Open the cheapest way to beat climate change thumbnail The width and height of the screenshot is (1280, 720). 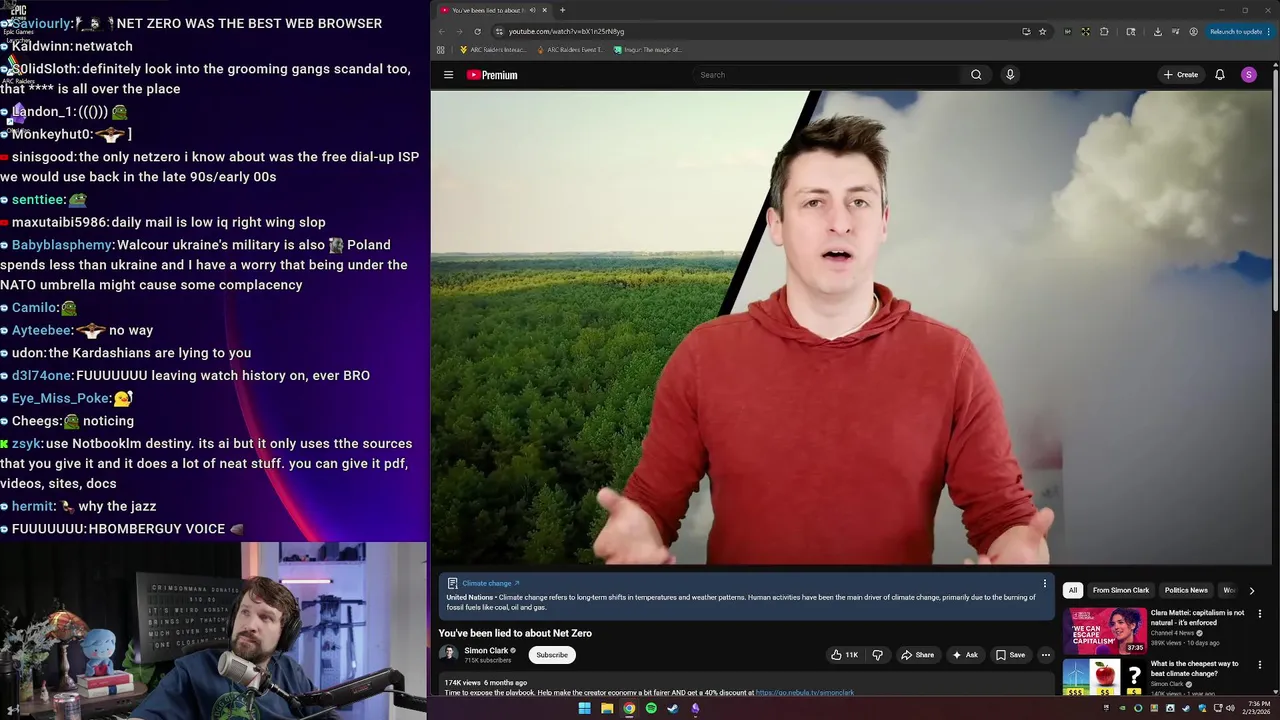tap(1104, 678)
